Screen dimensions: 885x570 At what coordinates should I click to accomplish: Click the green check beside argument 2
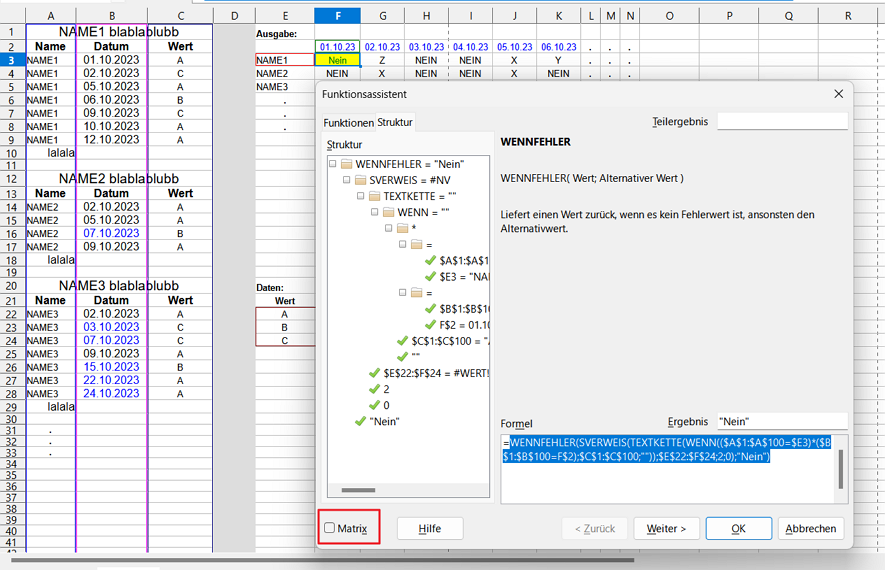coord(374,389)
